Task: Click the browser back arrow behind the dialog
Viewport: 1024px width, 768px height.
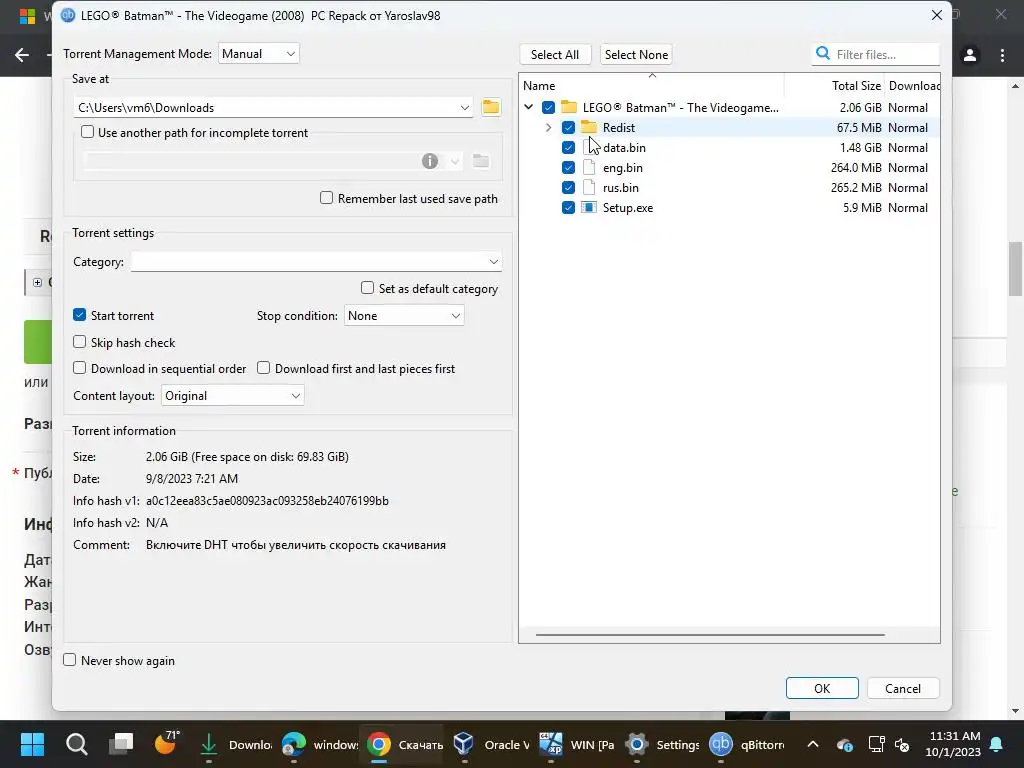Action: click(22, 55)
